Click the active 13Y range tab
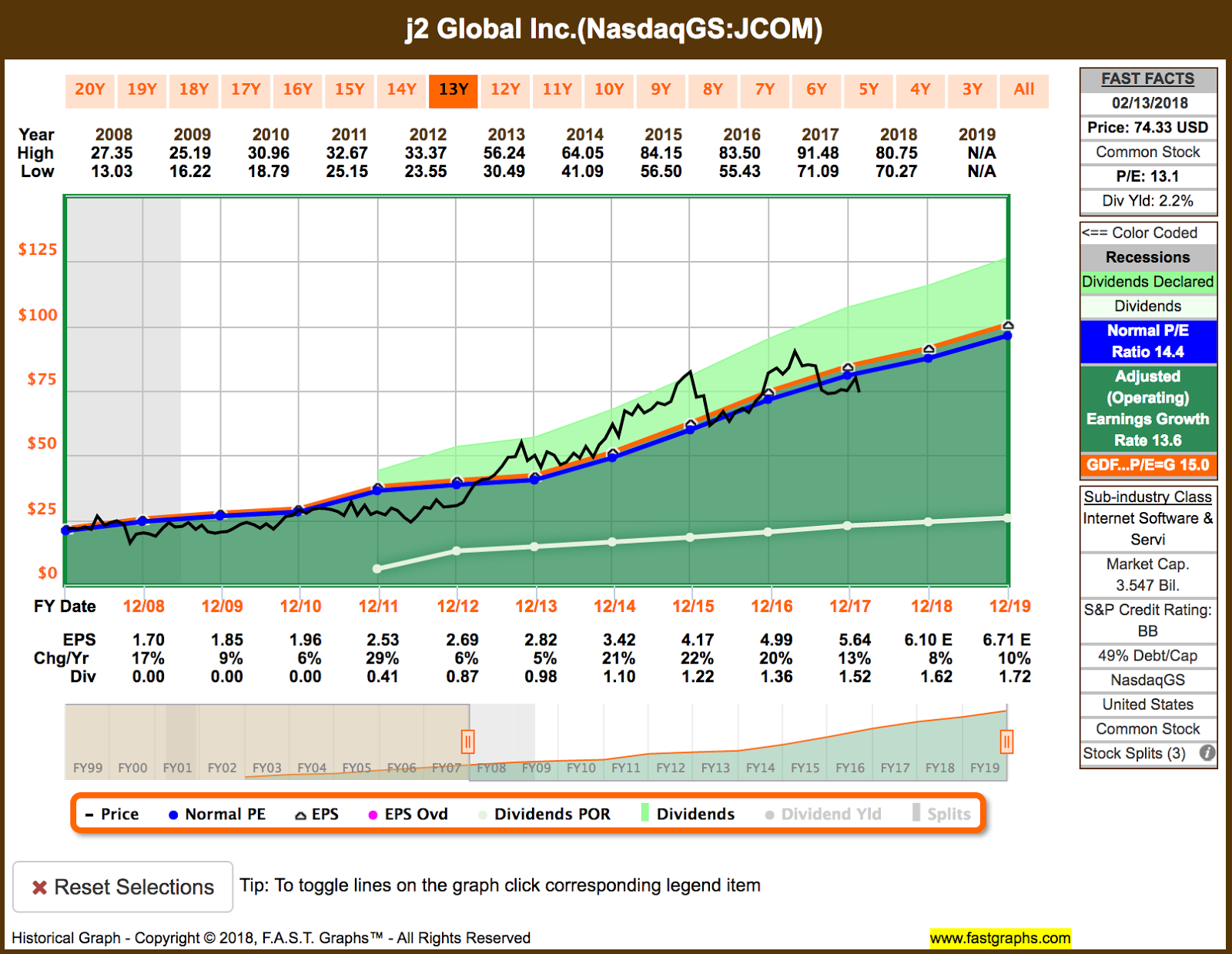This screenshot has width=1232, height=954. click(x=454, y=90)
